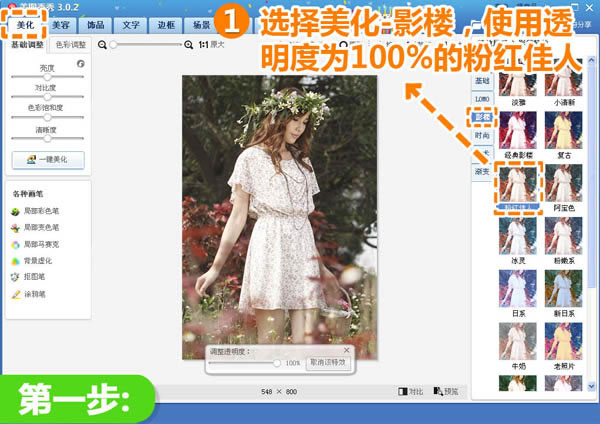Click the 548 × 800 image size text

click(279, 391)
